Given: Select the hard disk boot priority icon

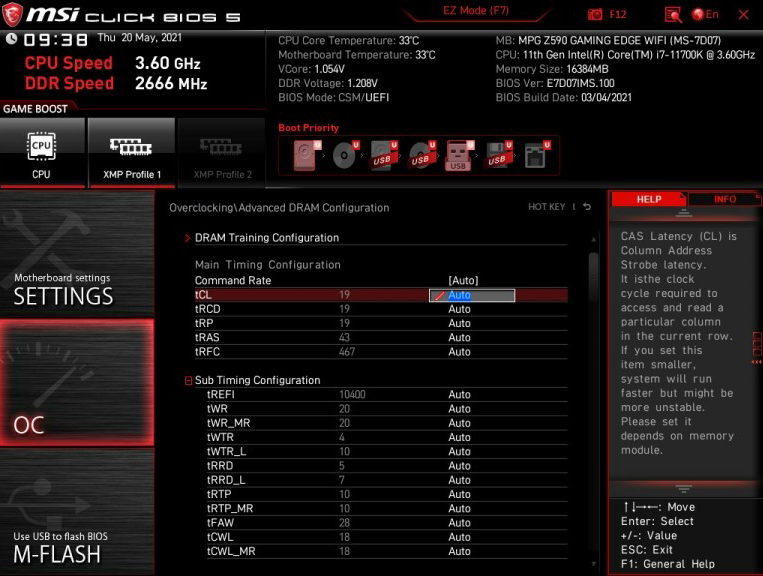Looking at the screenshot, I should (x=307, y=155).
